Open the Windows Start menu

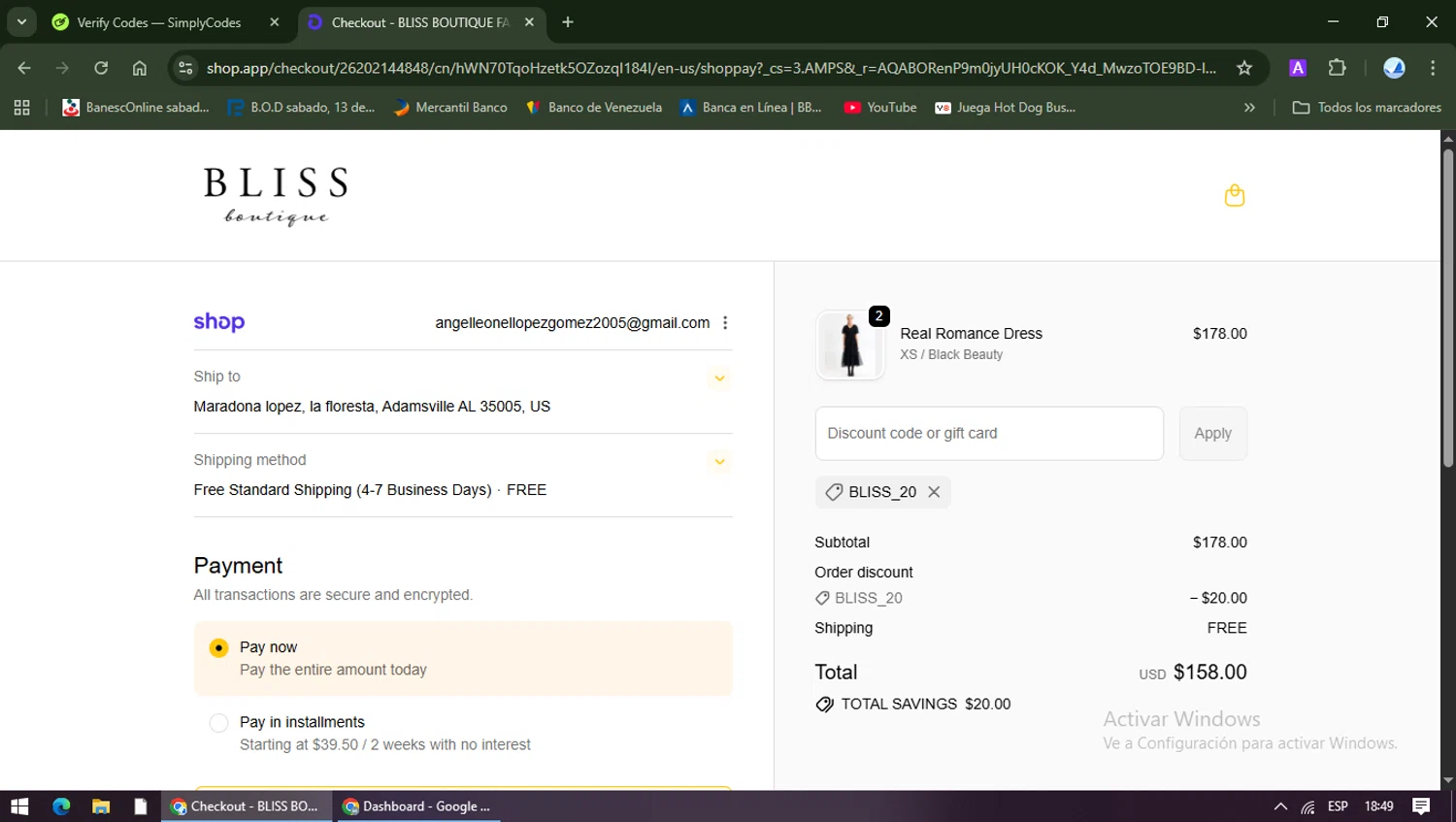point(19,806)
